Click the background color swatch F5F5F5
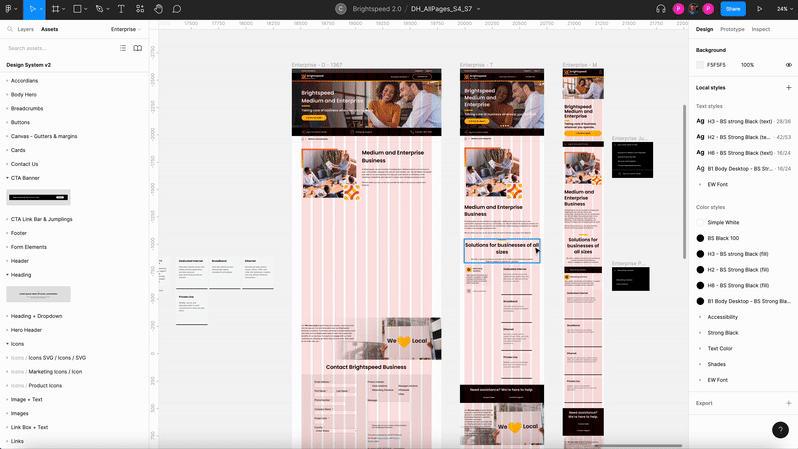The image size is (798, 449). (700, 65)
